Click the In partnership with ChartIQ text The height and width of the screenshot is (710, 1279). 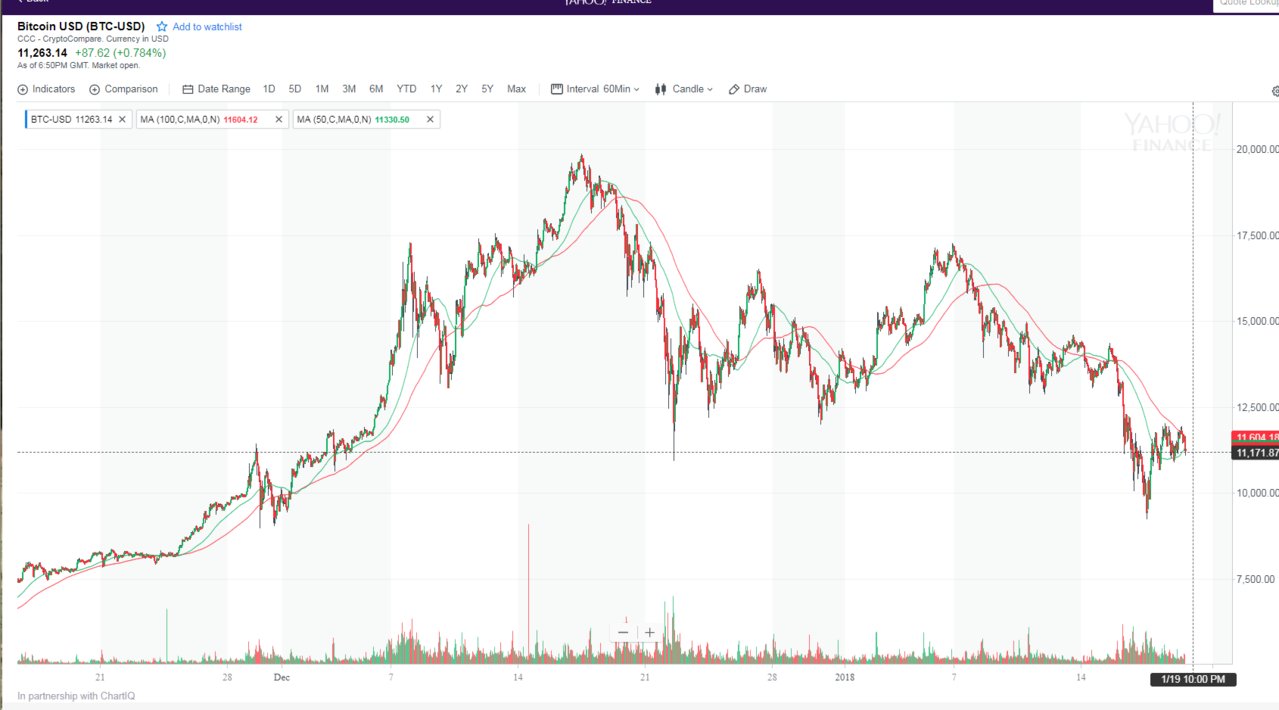pyautogui.click(x=76, y=696)
